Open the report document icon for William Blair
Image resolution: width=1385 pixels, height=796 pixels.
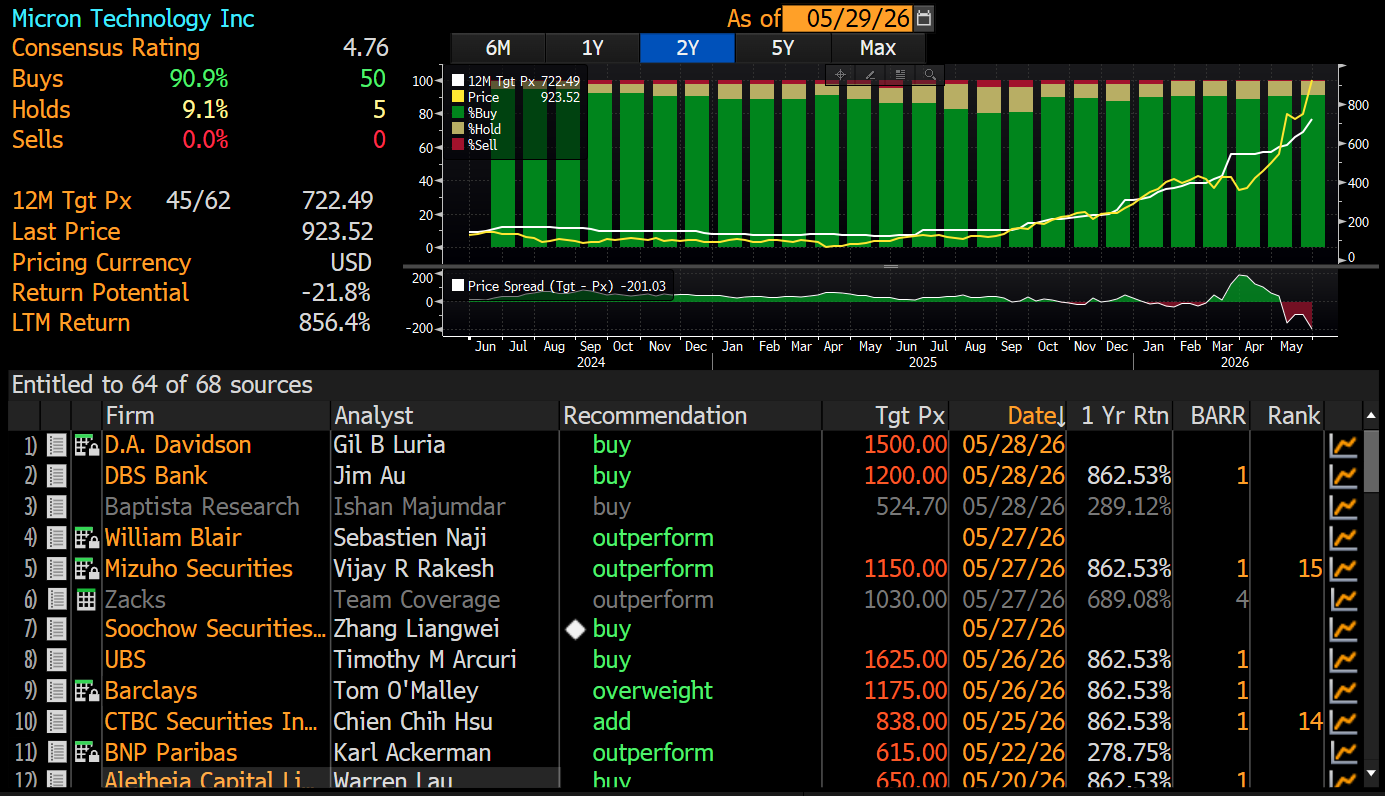coord(57,538)
